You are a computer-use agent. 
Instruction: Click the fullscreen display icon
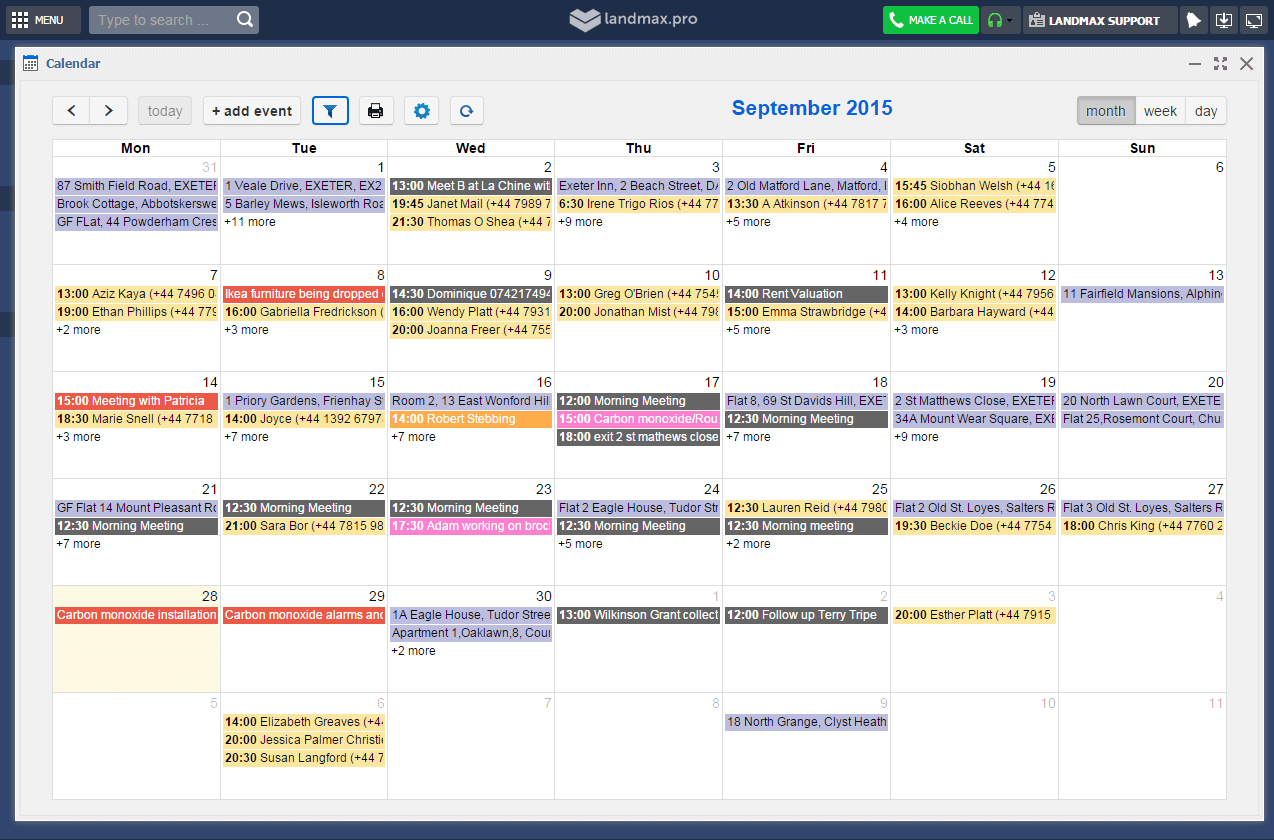coord(1253,20)
